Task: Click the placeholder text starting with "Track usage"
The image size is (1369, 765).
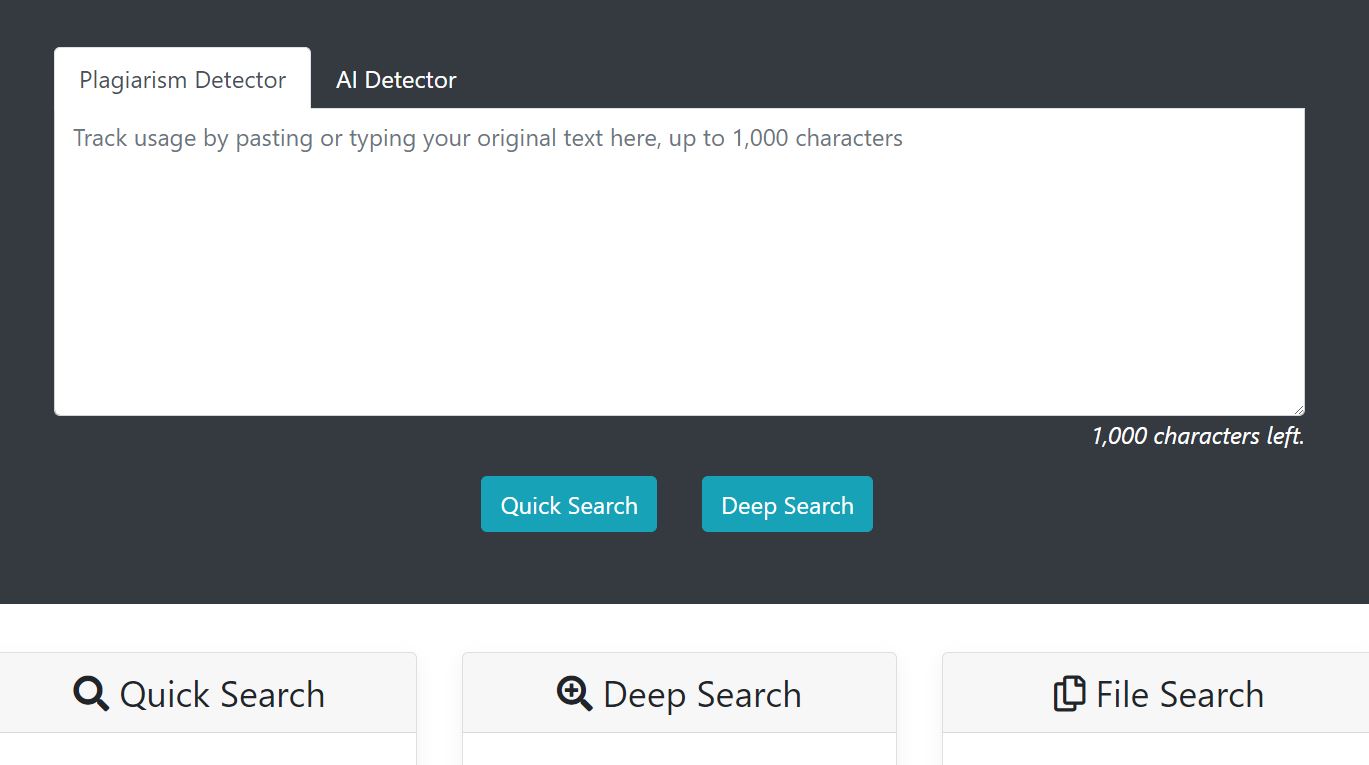Action: click(487, 138)
